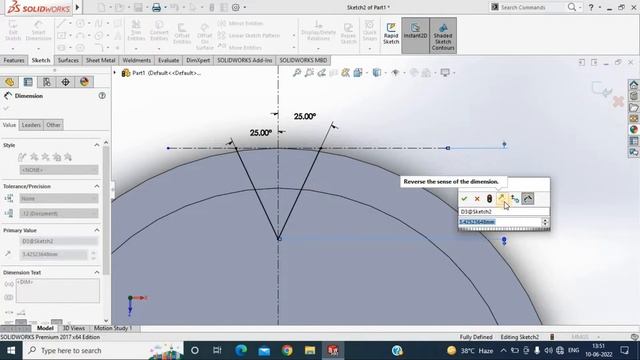Switch to the Evaluate ribbon tab
The height and width of the screenshot is (360, 640).
(169, 60)
